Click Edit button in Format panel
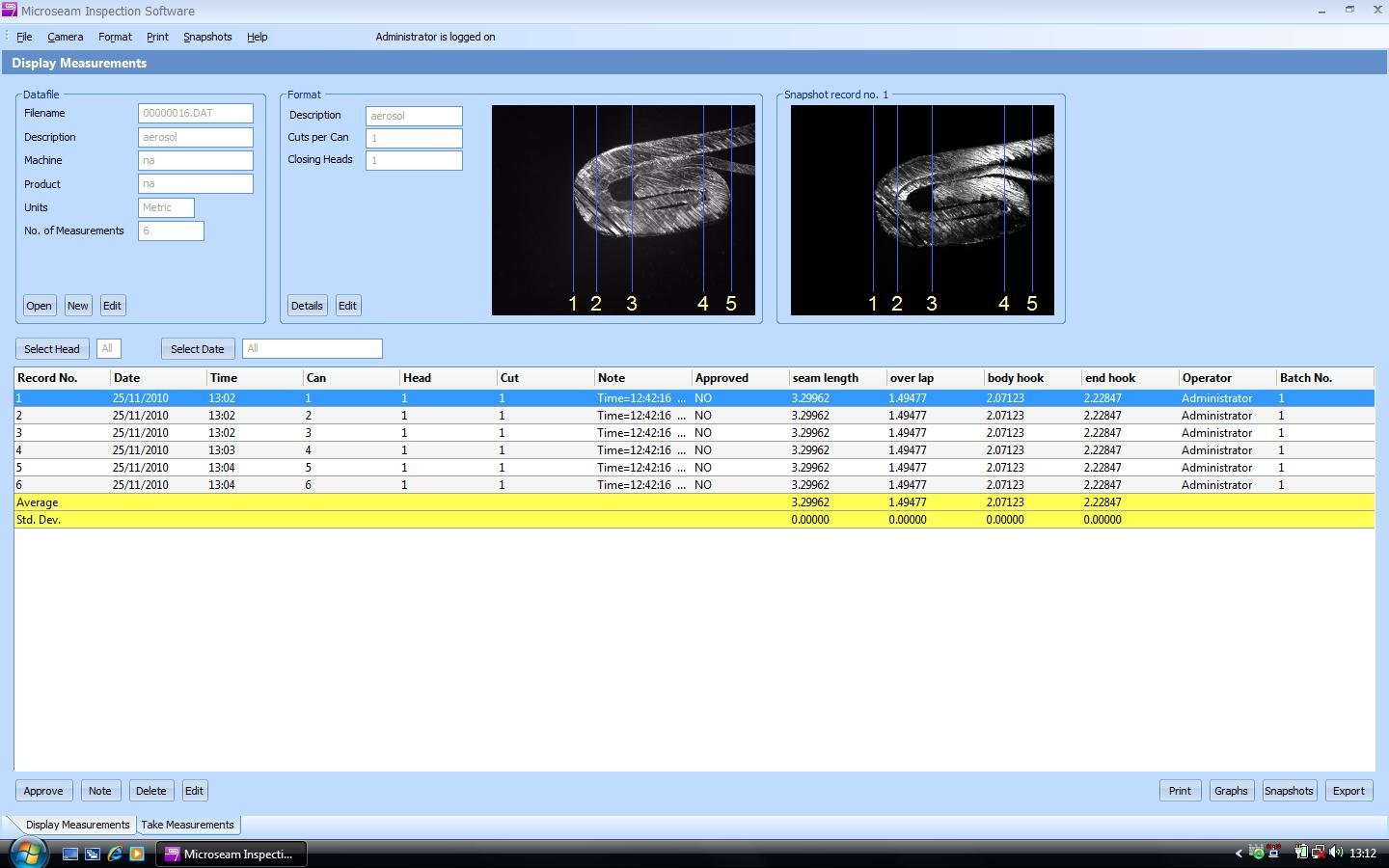1389x868 pixels. (347, 306)
